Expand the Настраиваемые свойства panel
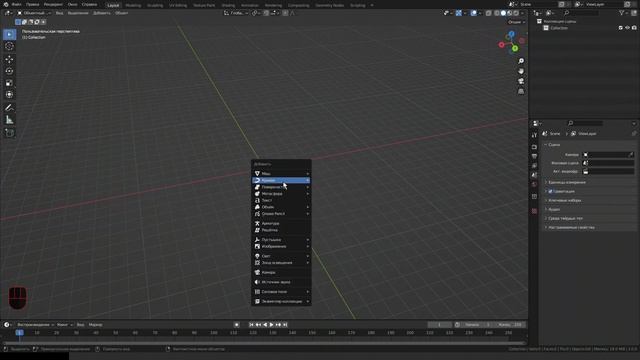Image resolution: width=640 pixels, height=360 pixels. coord(571,227)
